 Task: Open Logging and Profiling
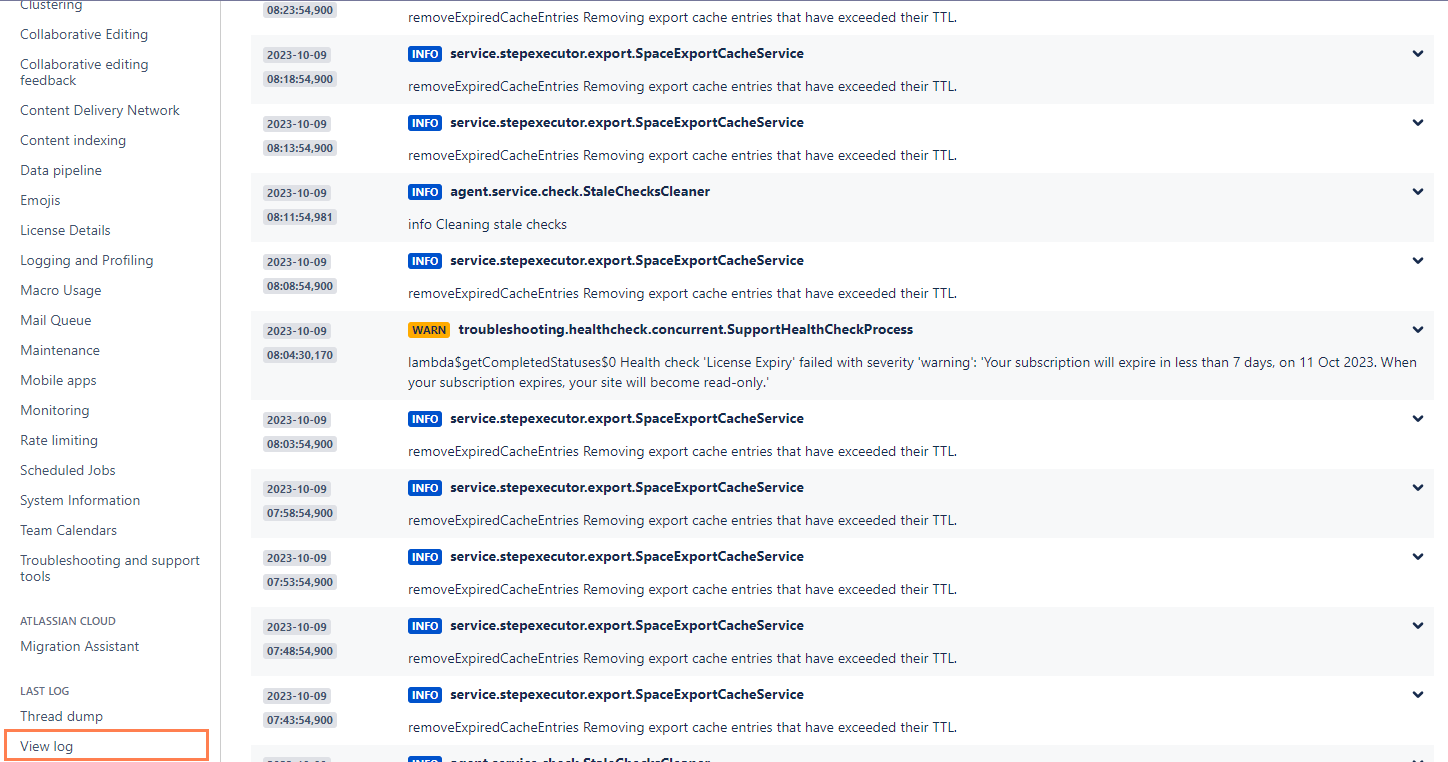click(x=86, y=260)
